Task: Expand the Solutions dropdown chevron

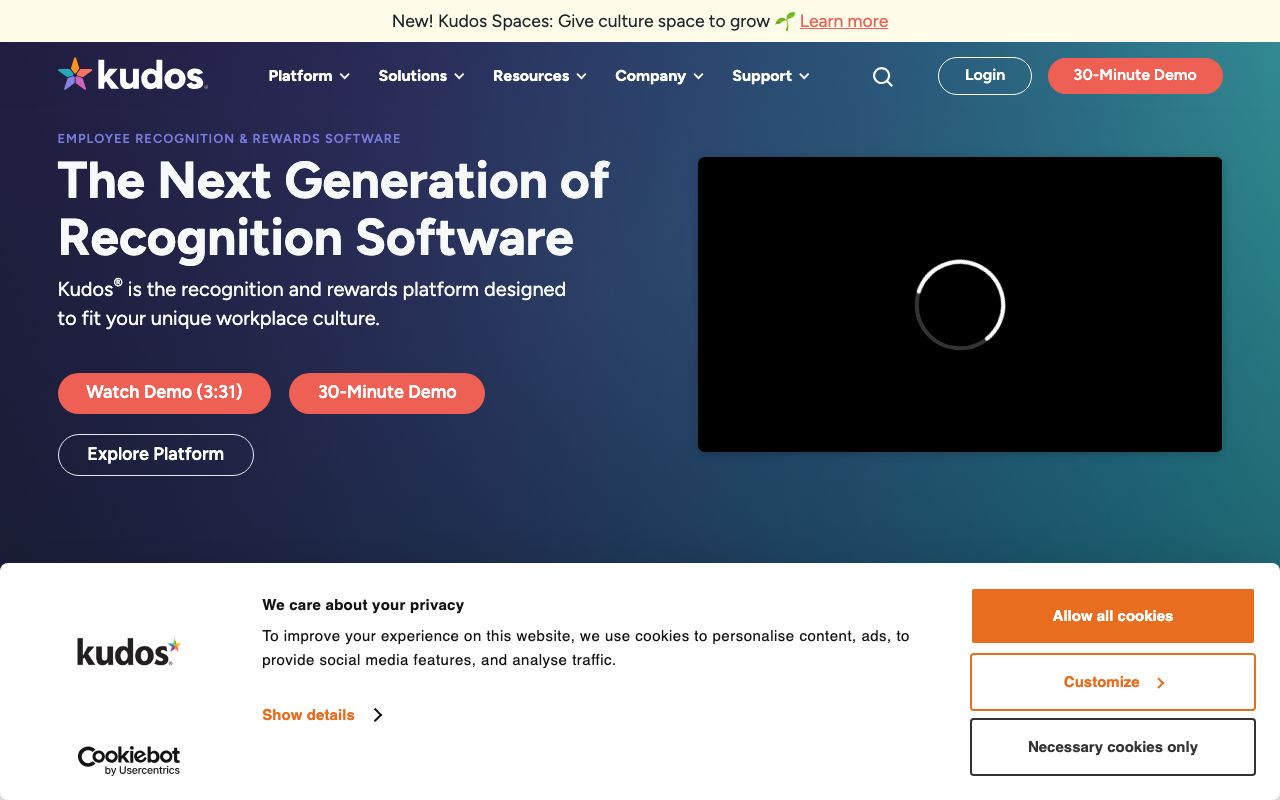Action: tap(459, 77)
